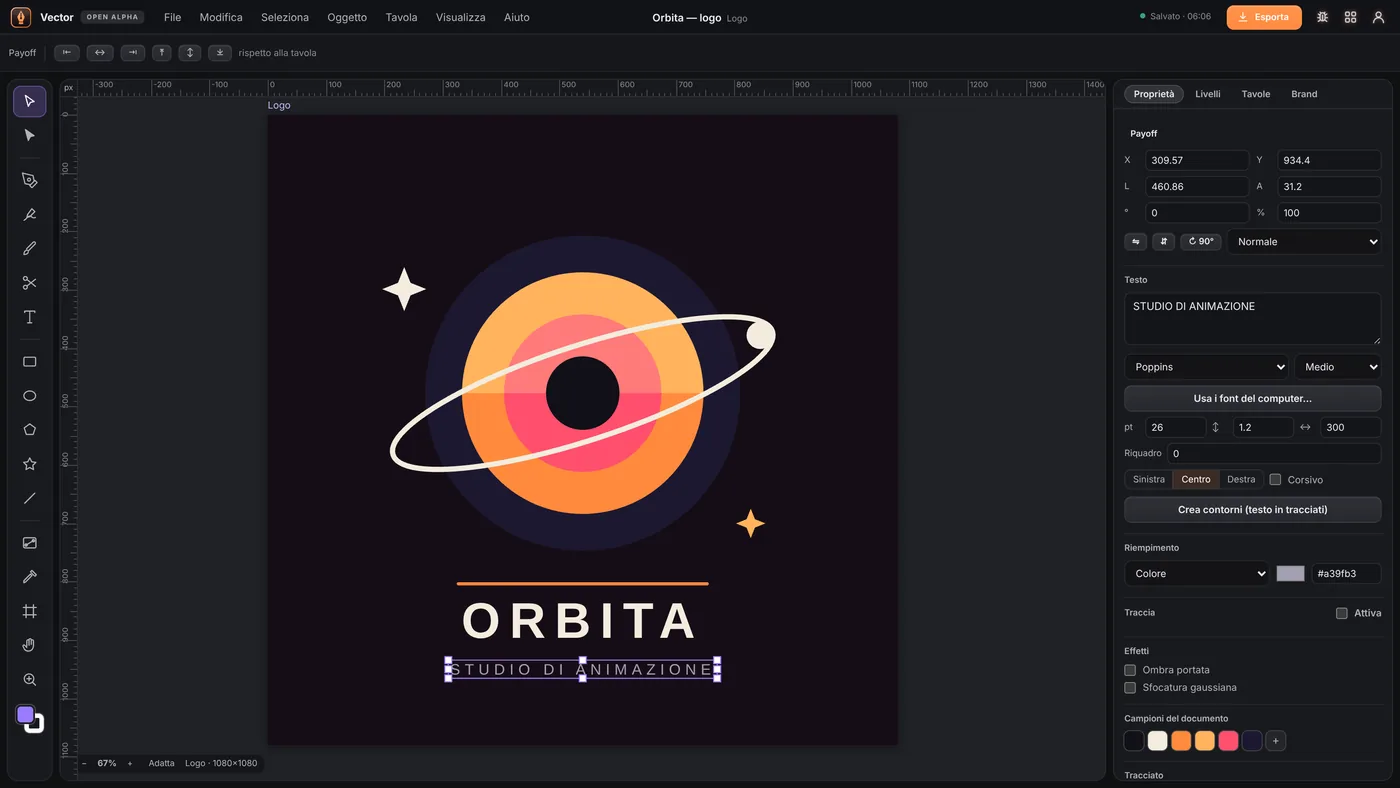Click the STUDIO DI ANIMAZIONE text box
The image size is (1400, 788).
pos(1253,319)
